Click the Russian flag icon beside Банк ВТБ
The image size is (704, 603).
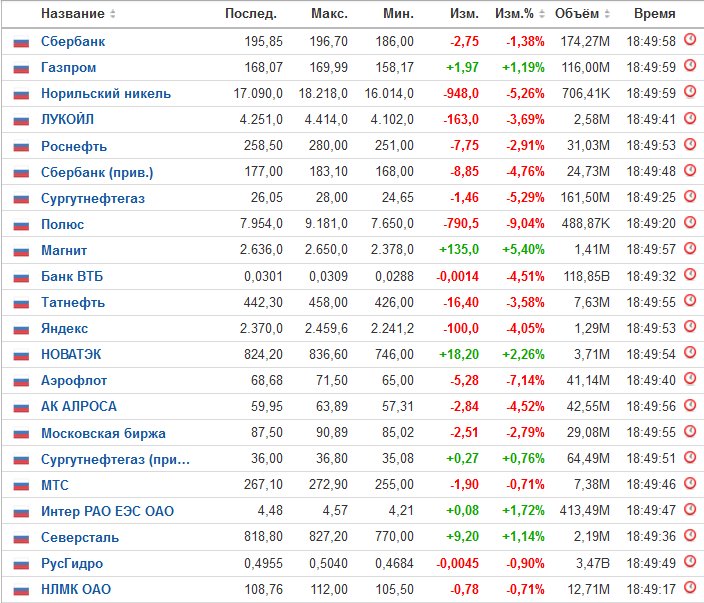tap(21, 277)
